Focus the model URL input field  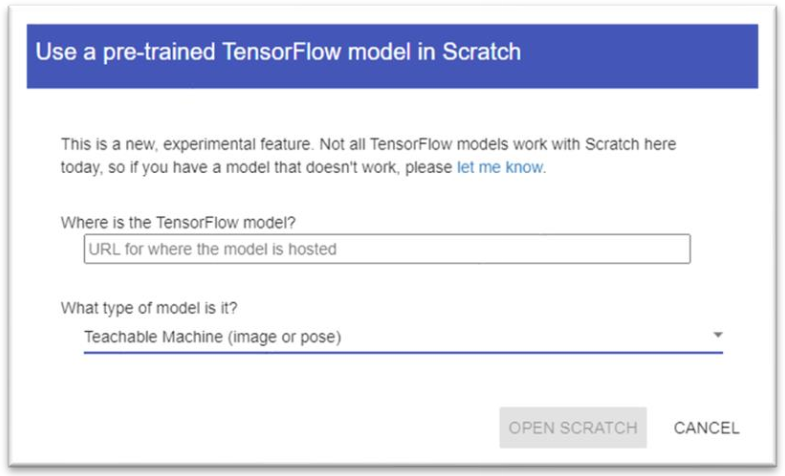(x=386, y=249)
